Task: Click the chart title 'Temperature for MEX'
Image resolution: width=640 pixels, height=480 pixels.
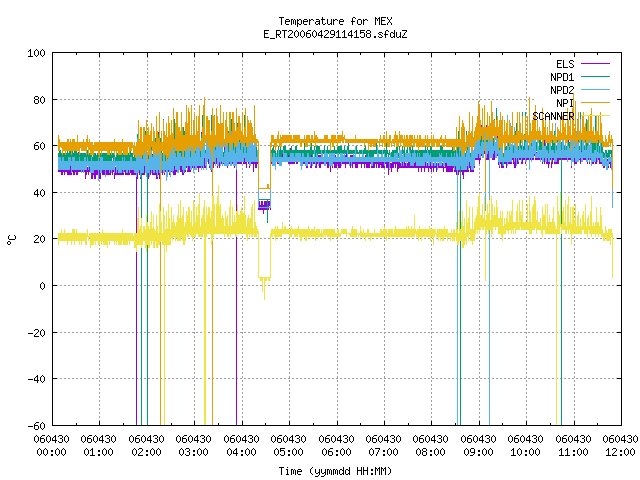Action: tap(336, 21)
